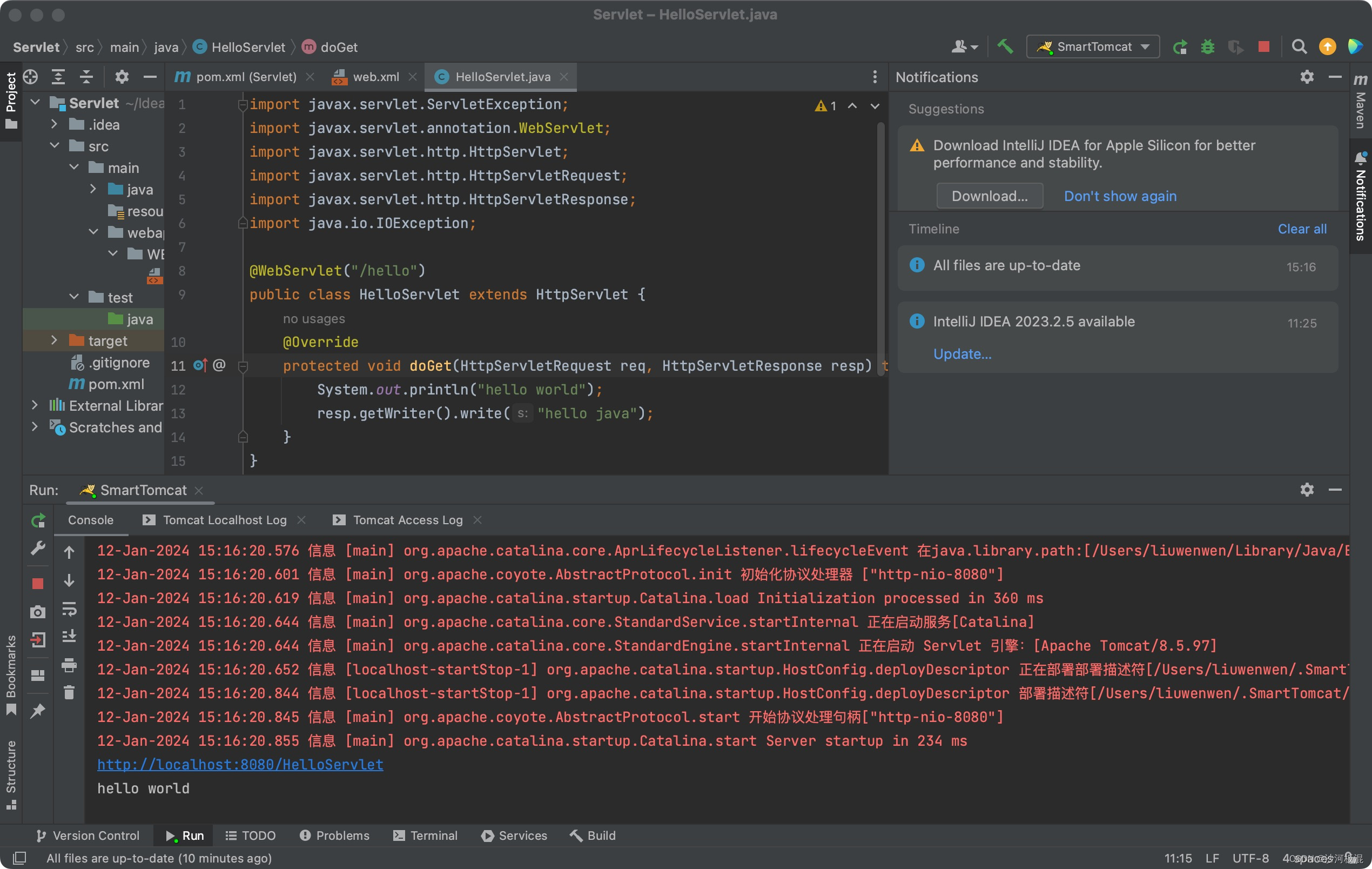Rerun SmartTomcat in the Run panel

38,520
